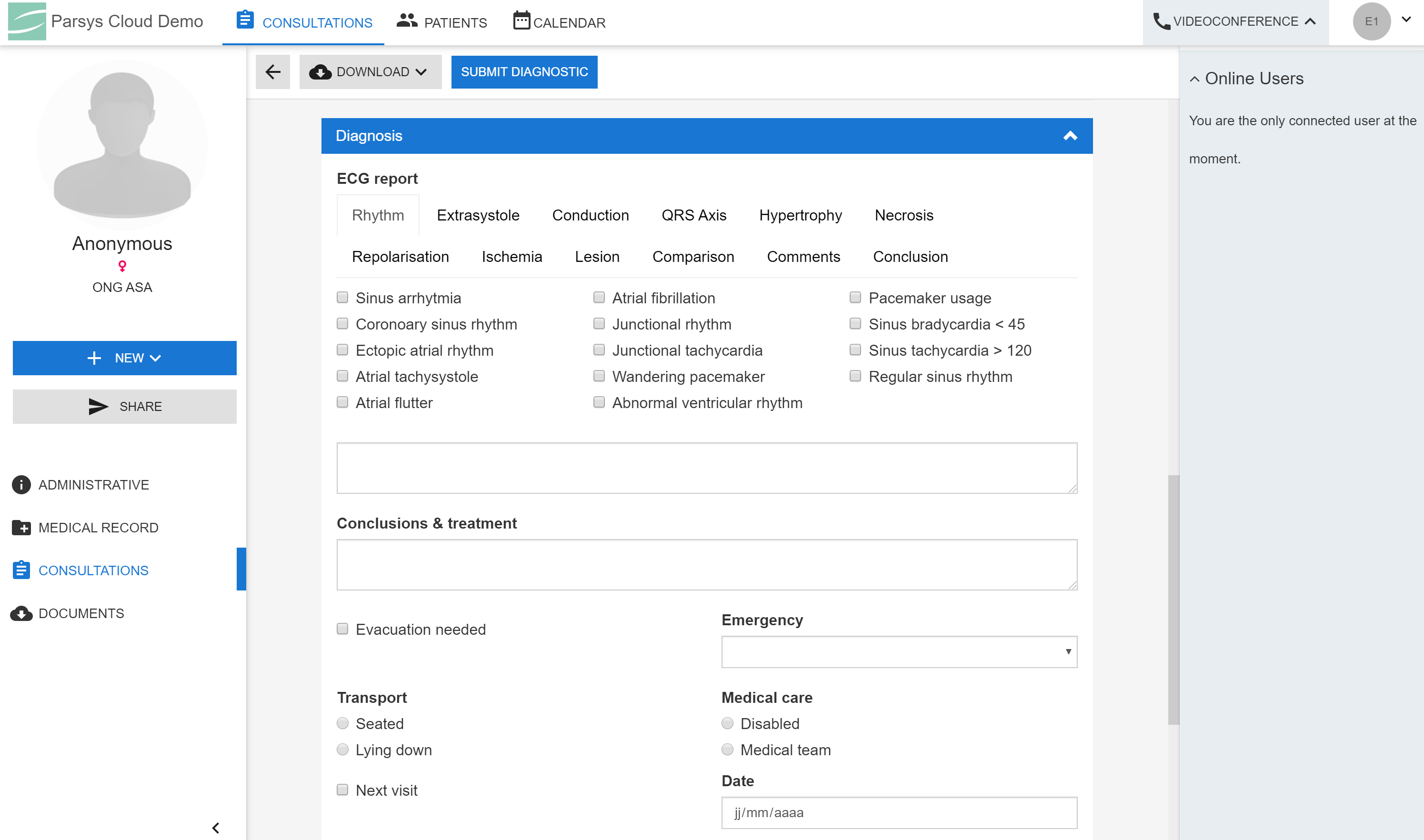The height and width of the screenshot is (840, 1424).
Task: Click the Parsys Cloud Demo logo
Action: pos(27,21)
